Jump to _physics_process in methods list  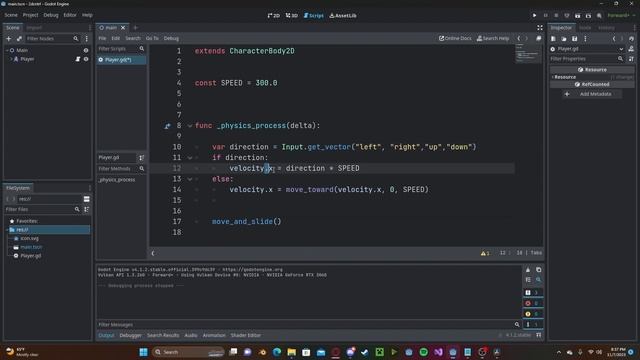tap(117, 180)
